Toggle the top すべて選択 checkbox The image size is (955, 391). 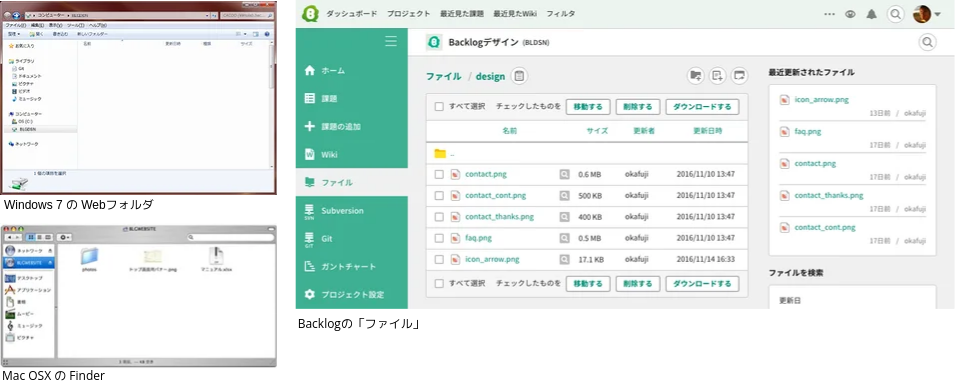tap(439, 107)
